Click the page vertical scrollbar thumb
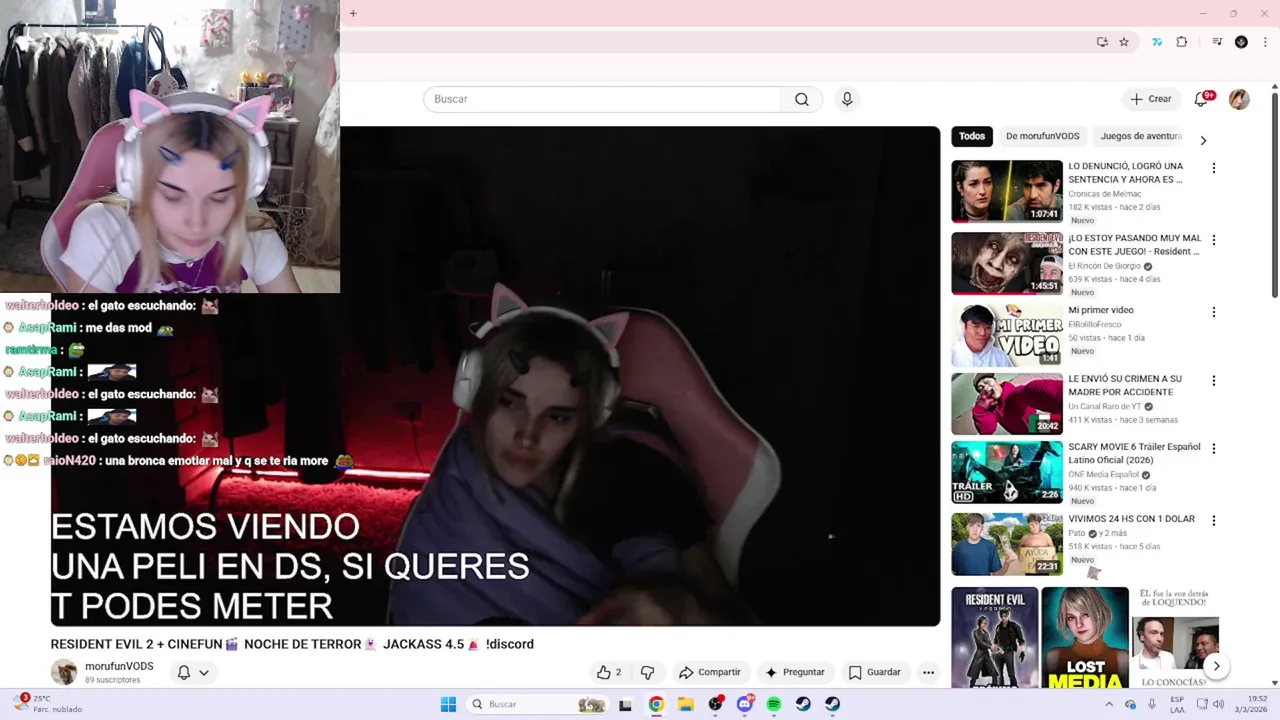This screenshot has width=1280, height=720. click(x=1275, y=195)
